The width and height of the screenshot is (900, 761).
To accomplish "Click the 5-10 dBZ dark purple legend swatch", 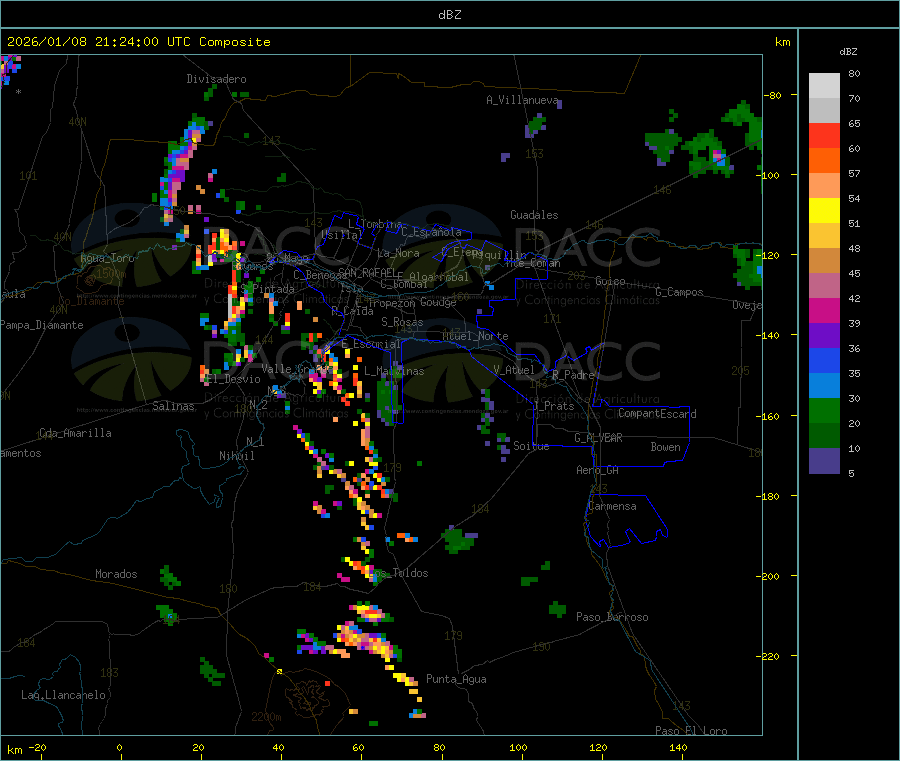I will (x=824, y=461).
